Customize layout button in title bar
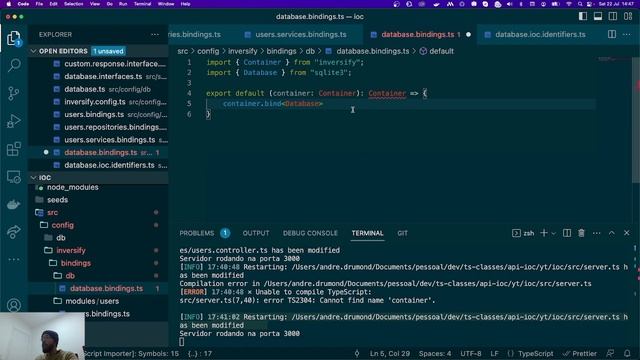The height and width of the screenshot is (360, 640). [x=628, y=16]
